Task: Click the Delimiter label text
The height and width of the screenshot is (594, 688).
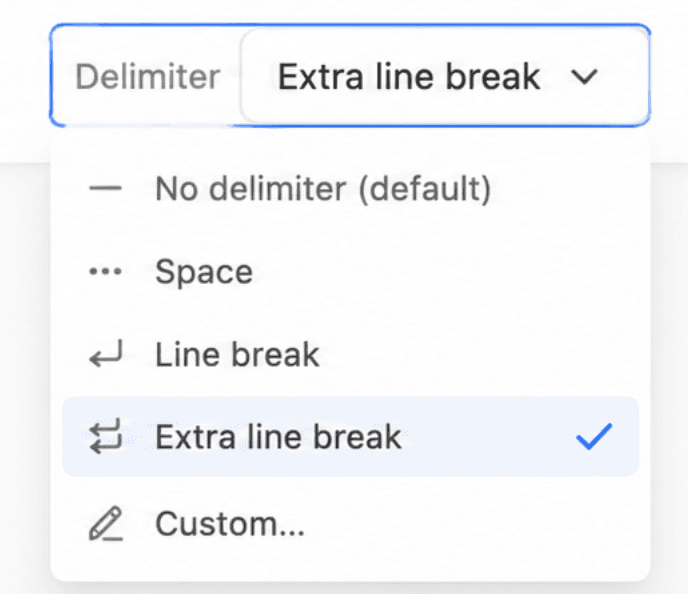Action: pyautogui.click(x=148, y=77)
